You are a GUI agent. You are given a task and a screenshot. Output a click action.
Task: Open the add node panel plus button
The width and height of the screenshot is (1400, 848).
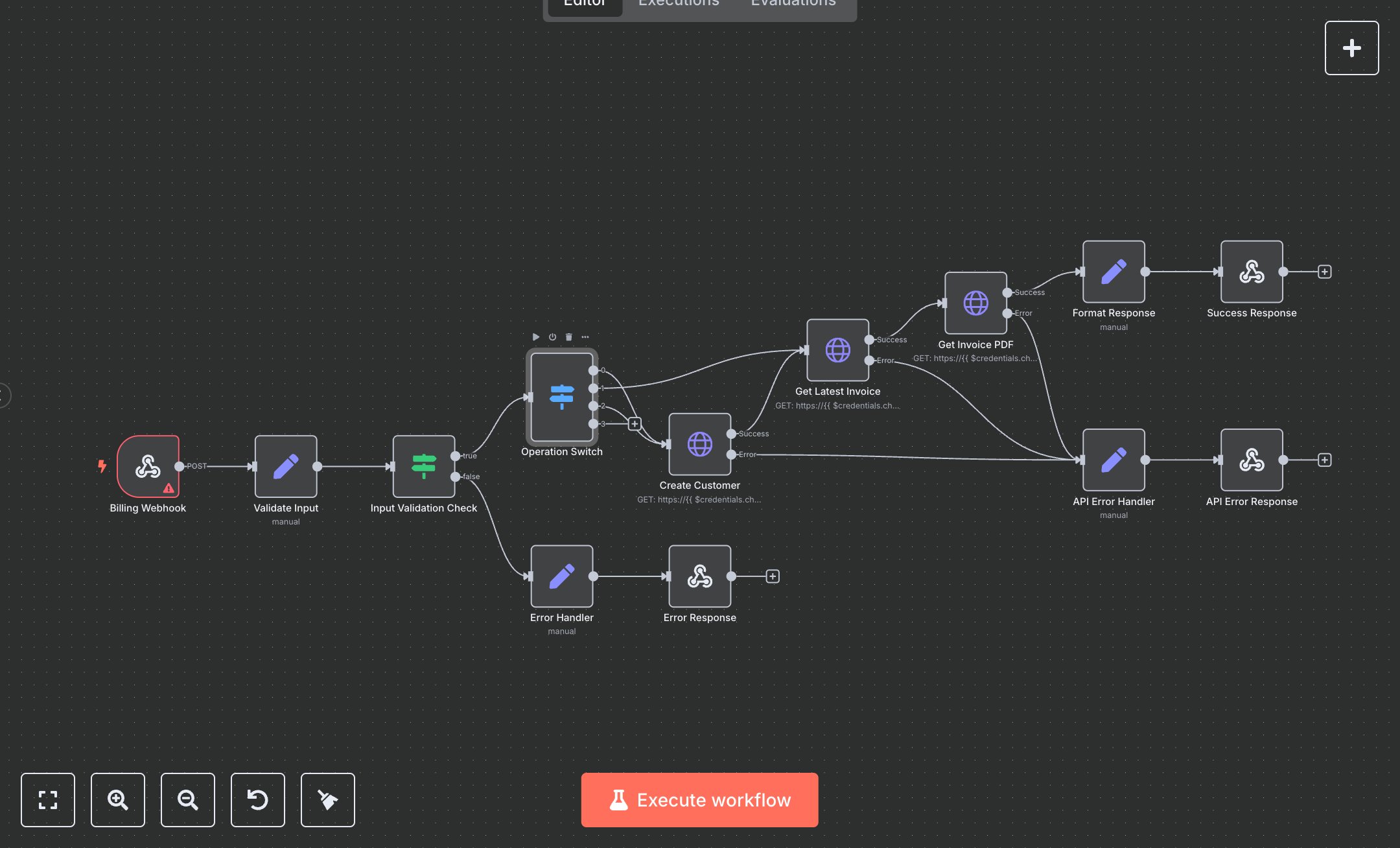1351,48
